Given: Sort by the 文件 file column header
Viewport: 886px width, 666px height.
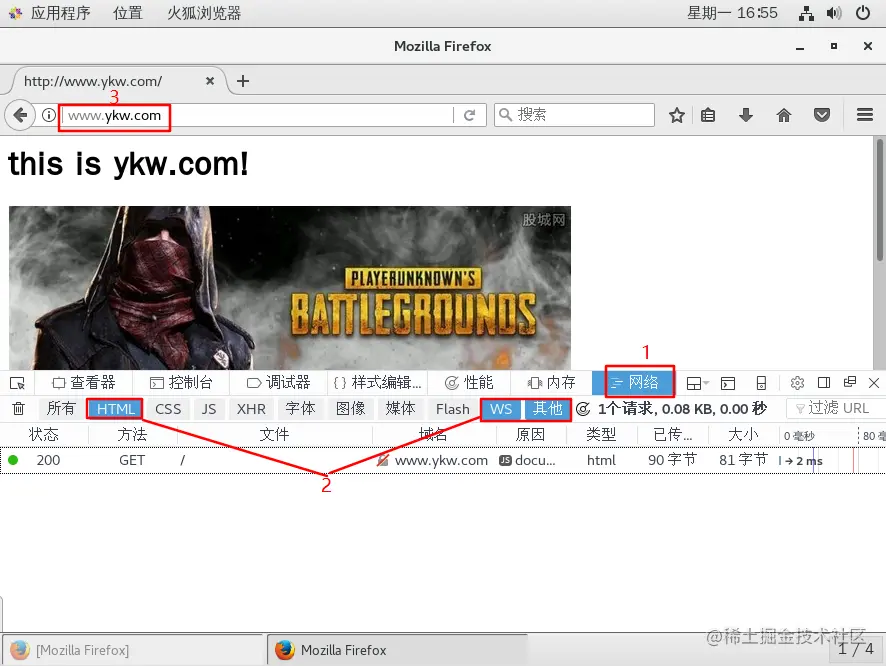Looking at the screenshot, I should point(274,434).
